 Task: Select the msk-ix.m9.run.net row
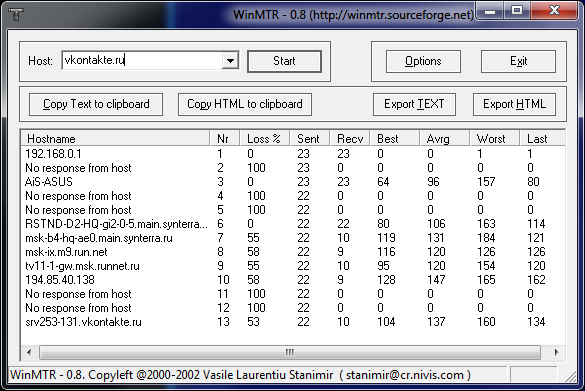(x=293, y=252)
